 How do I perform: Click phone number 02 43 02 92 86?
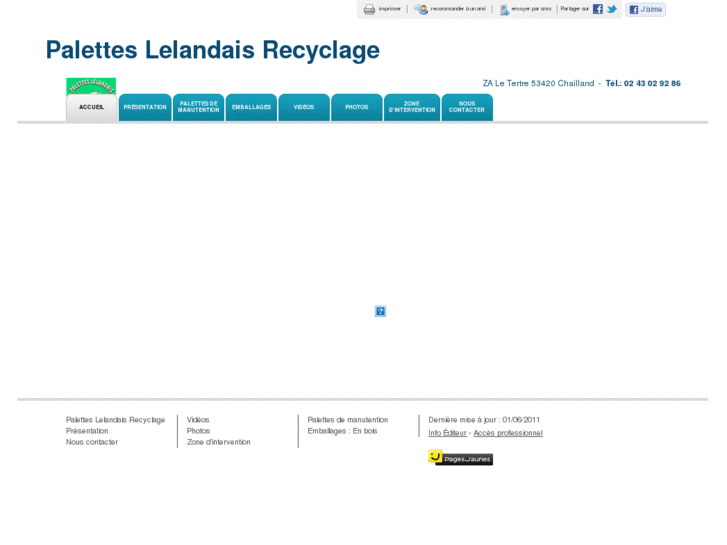click(652, 83)
